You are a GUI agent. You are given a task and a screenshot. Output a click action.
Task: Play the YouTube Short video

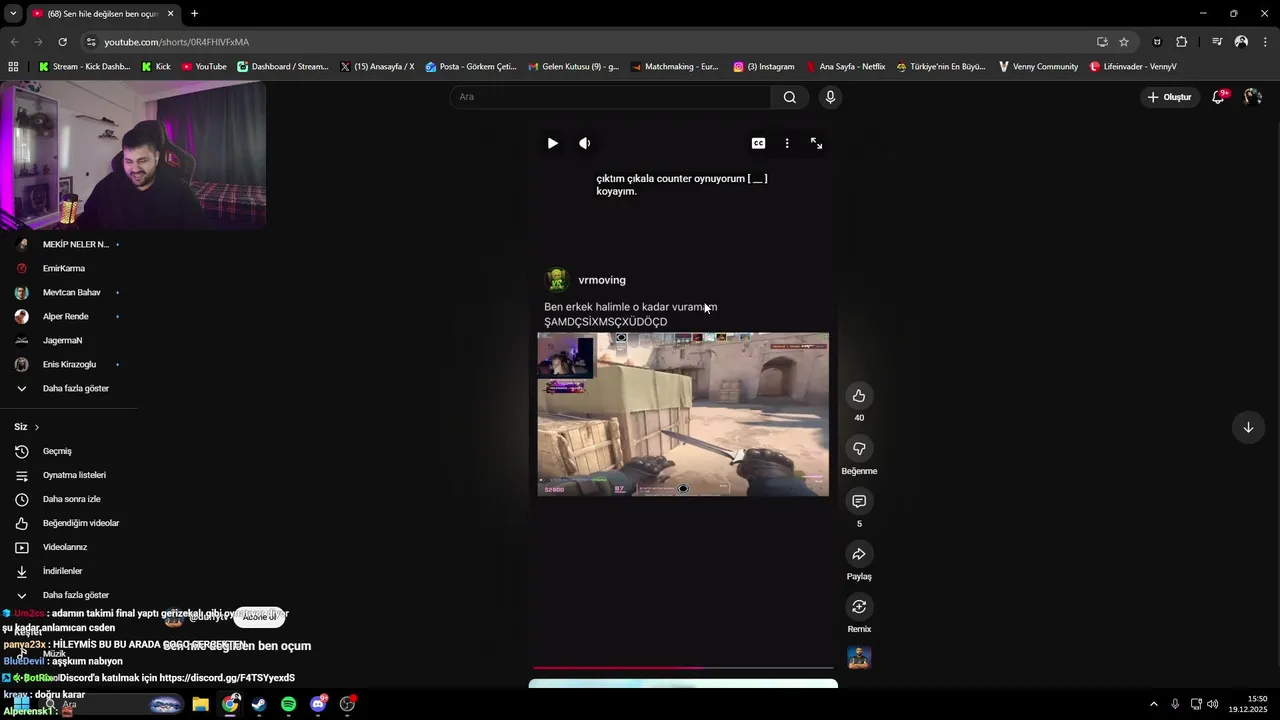[x=552, y=143]
